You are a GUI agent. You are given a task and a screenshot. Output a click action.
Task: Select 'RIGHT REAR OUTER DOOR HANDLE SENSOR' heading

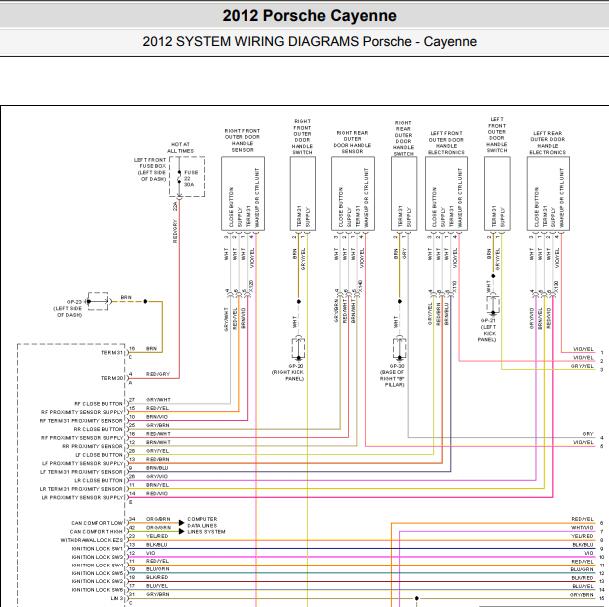(352, 142)
